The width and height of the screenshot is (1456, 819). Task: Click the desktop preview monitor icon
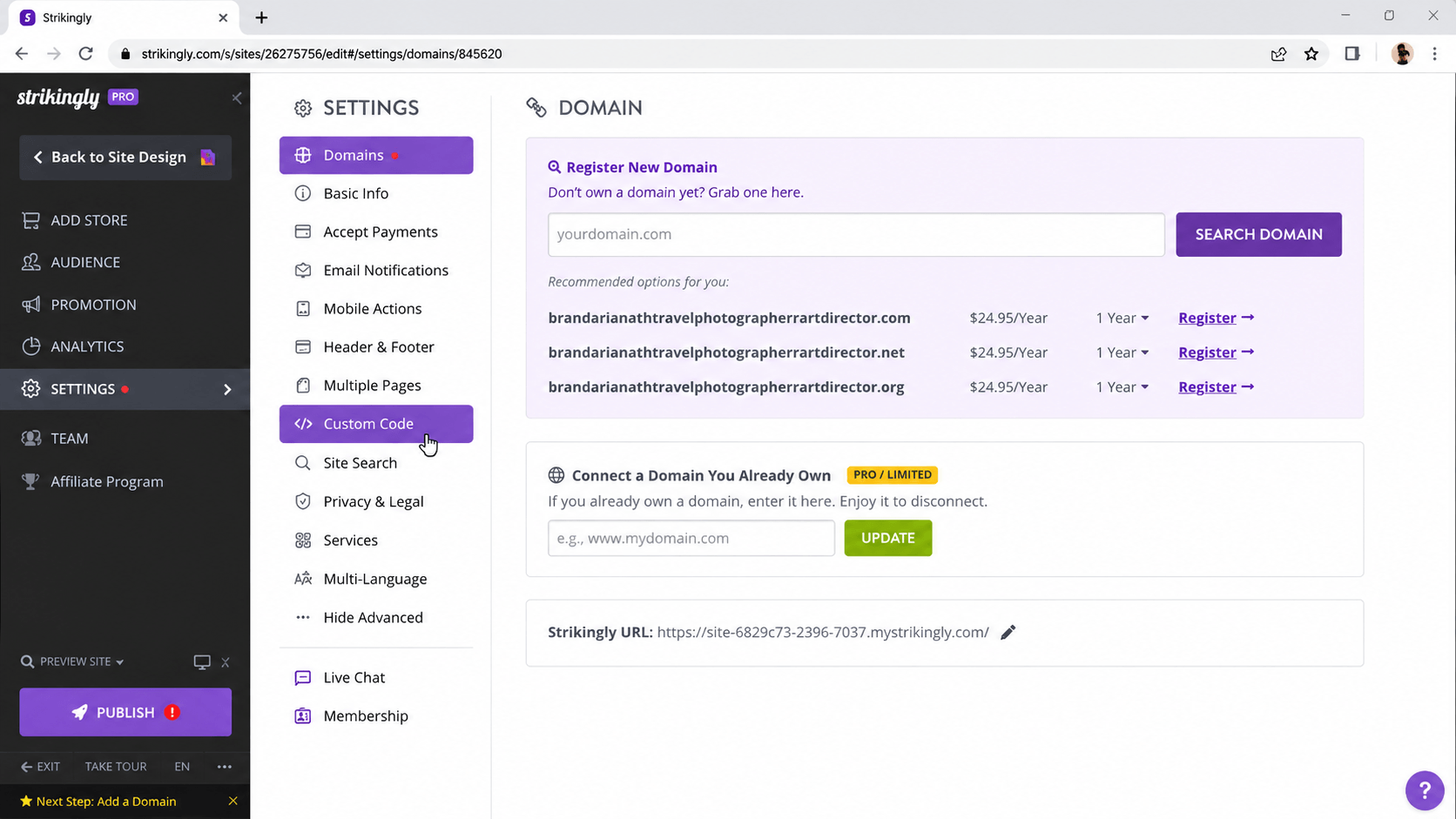click(x=202, y=662)
